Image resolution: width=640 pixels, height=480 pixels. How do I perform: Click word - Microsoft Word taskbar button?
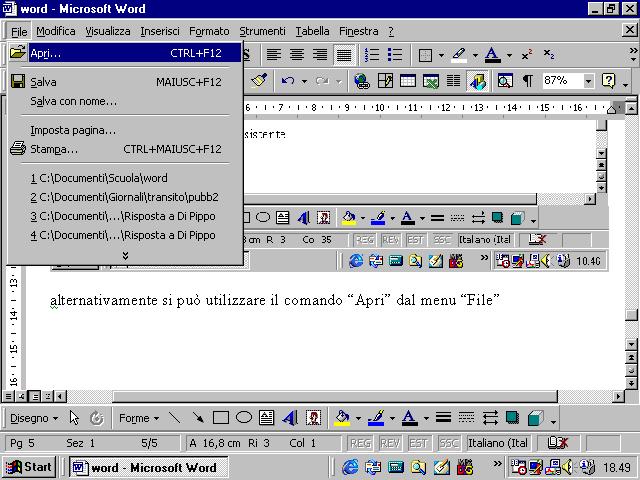[x=149, y=467]
